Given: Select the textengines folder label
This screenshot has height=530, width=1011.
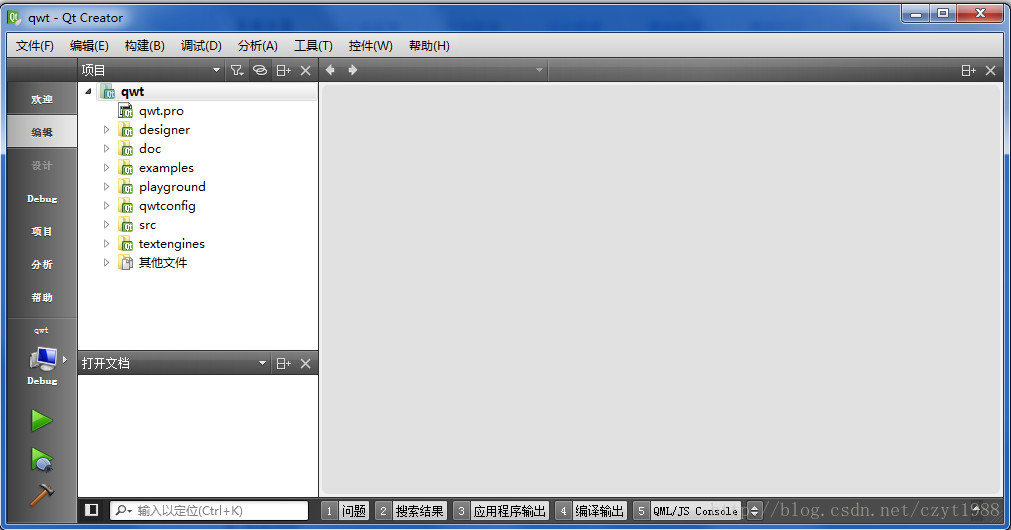Looking at the screenshot, I should coord(172,244).
